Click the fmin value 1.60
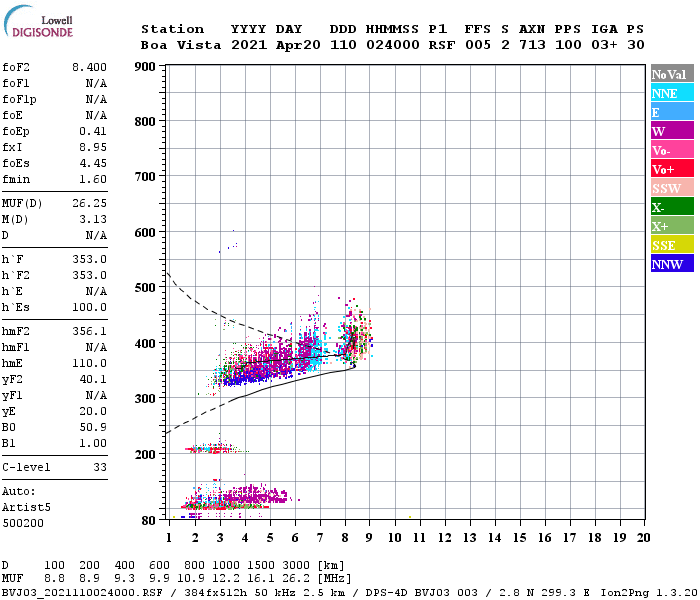 [x=93, y=179]
